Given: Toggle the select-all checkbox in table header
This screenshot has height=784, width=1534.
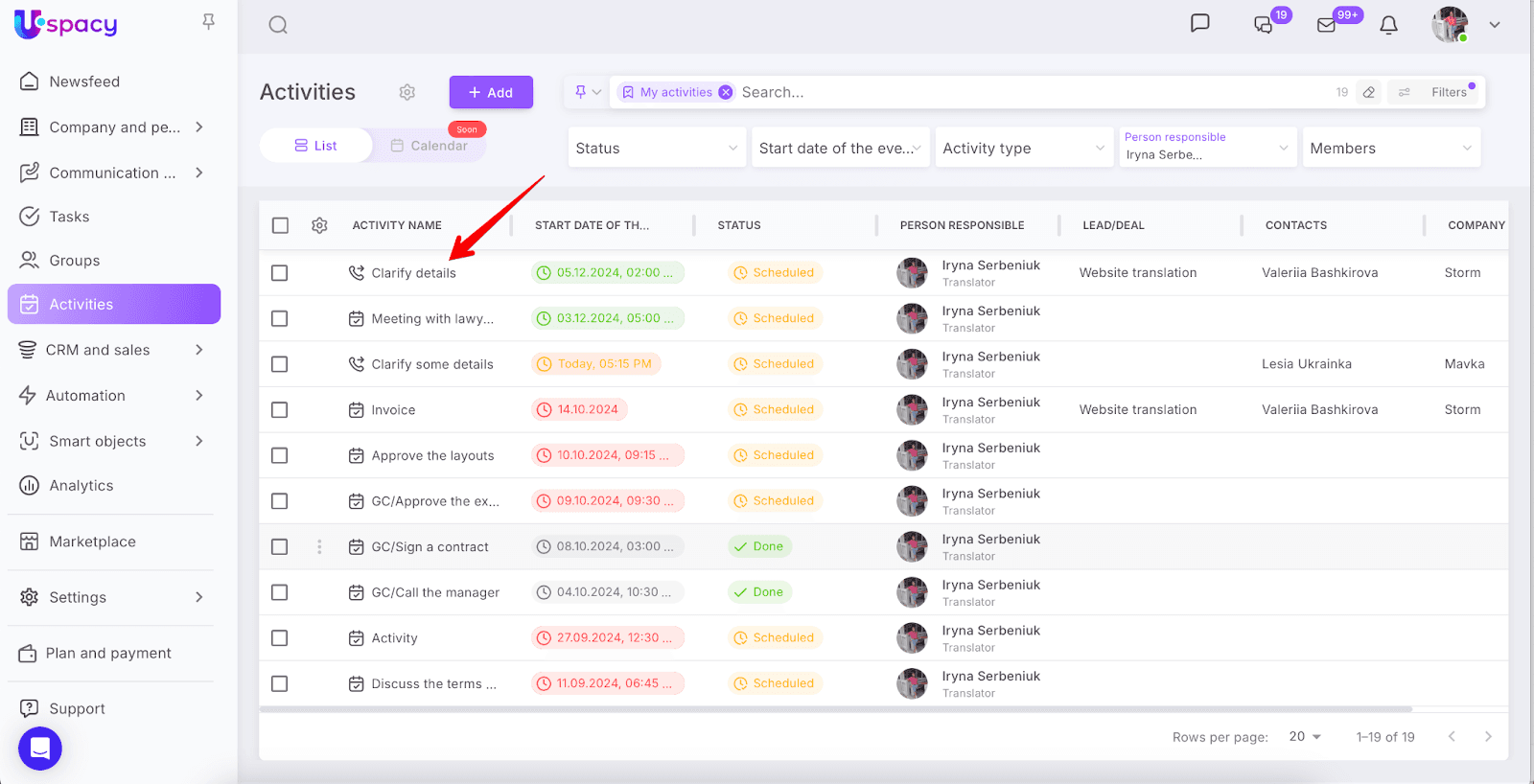Looking at the screenshot, I should 280,225.
